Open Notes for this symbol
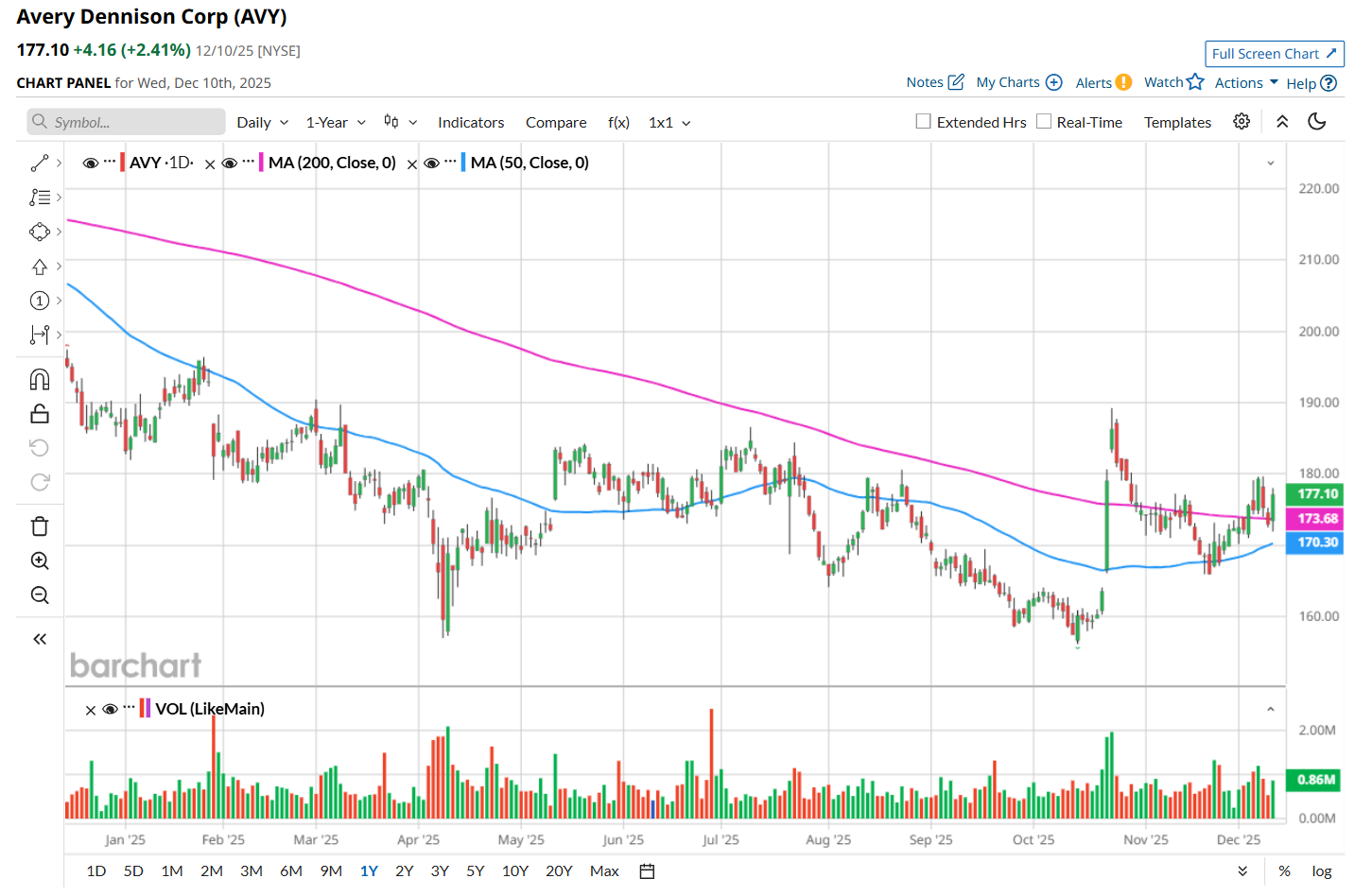This screenshot has height=896, width=1372. (x=935, y=82)
